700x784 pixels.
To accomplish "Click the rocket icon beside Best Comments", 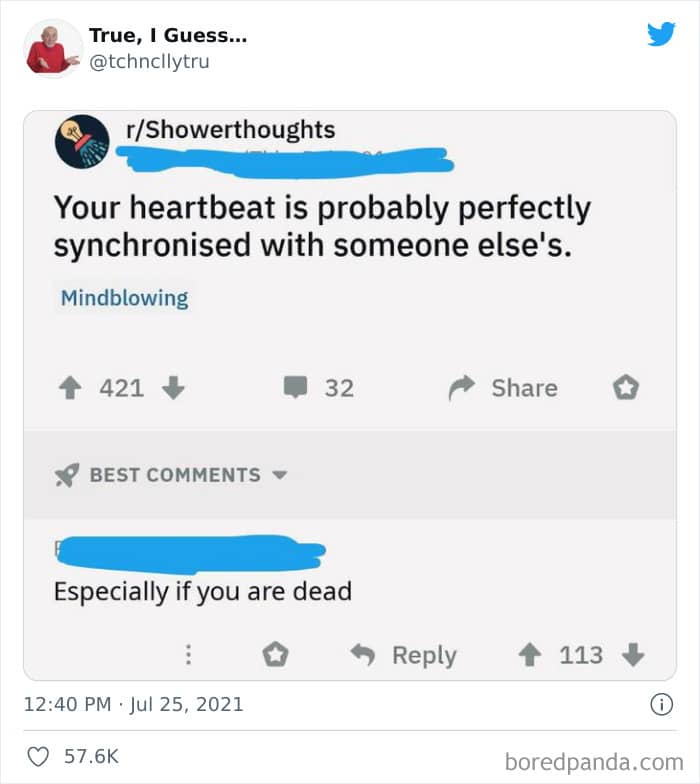I will point(66,476).
